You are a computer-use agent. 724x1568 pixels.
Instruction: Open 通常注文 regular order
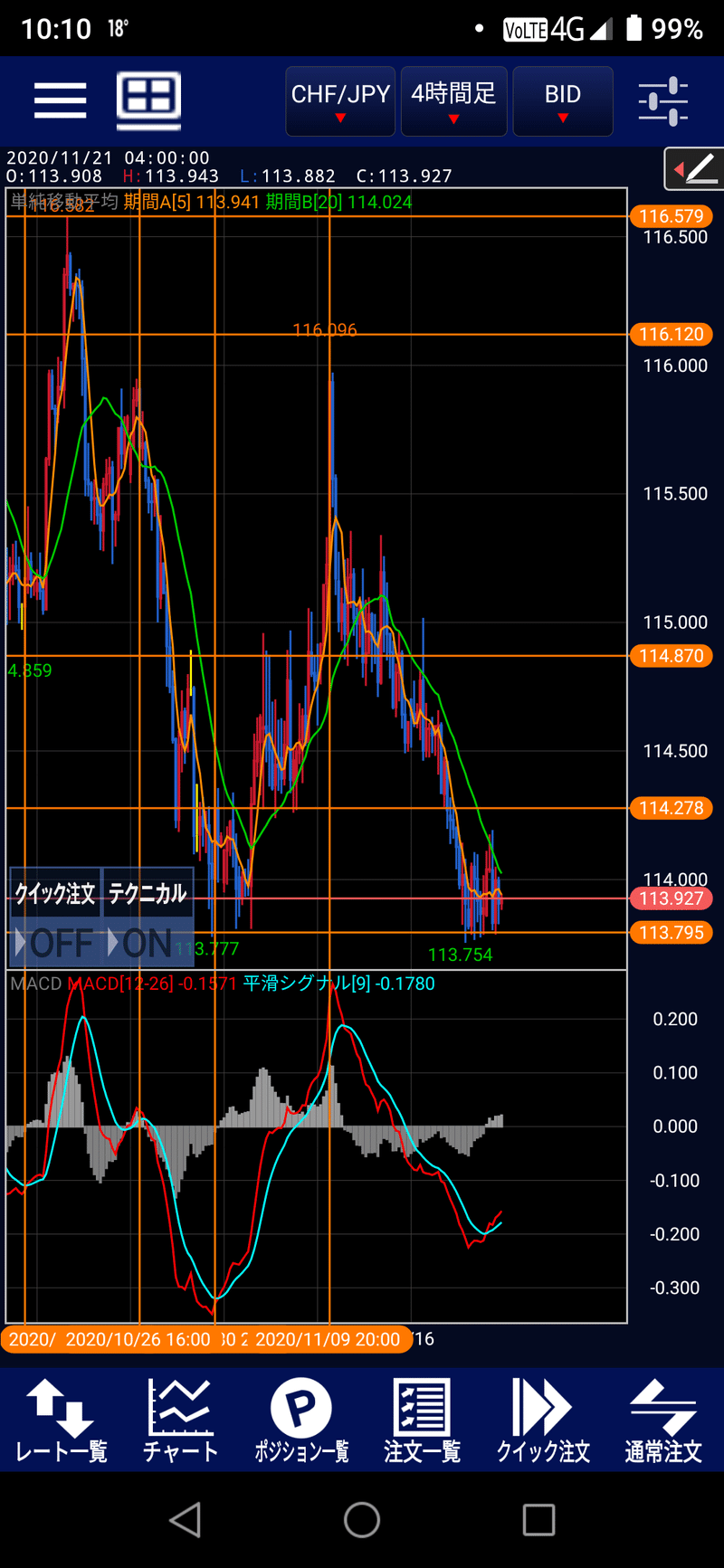(x=663, y=1421)
